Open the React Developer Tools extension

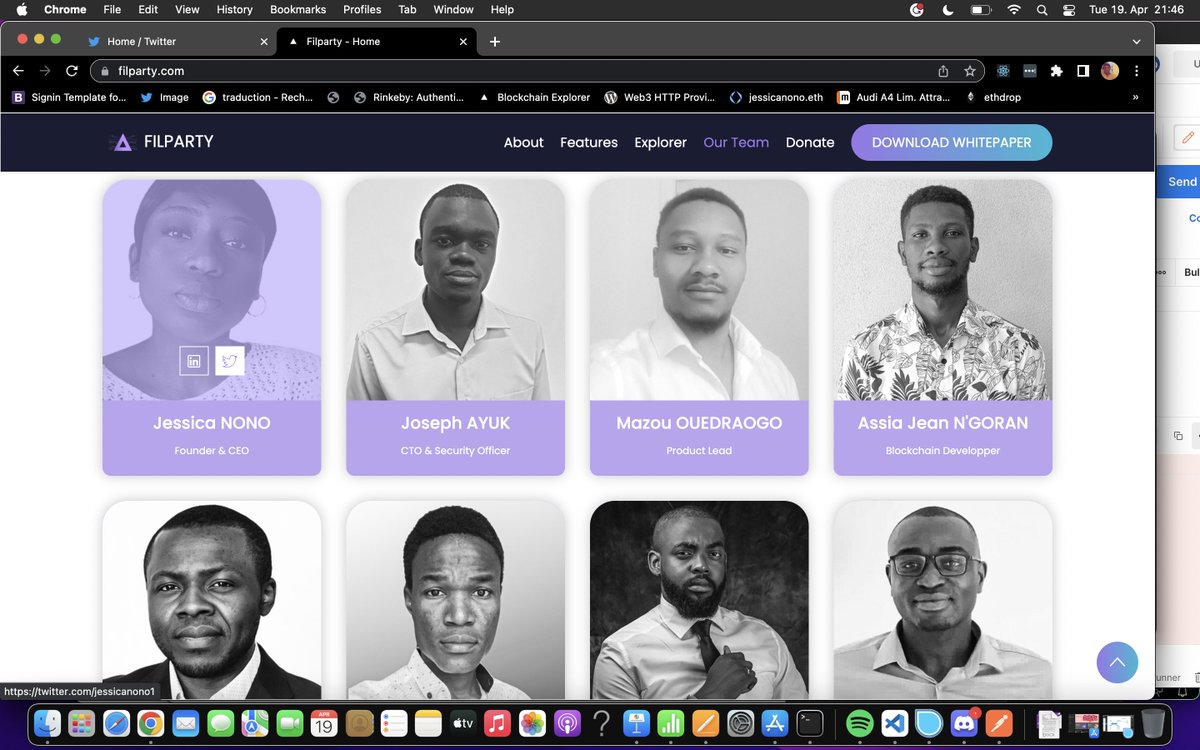click(x=1003, y=71)
